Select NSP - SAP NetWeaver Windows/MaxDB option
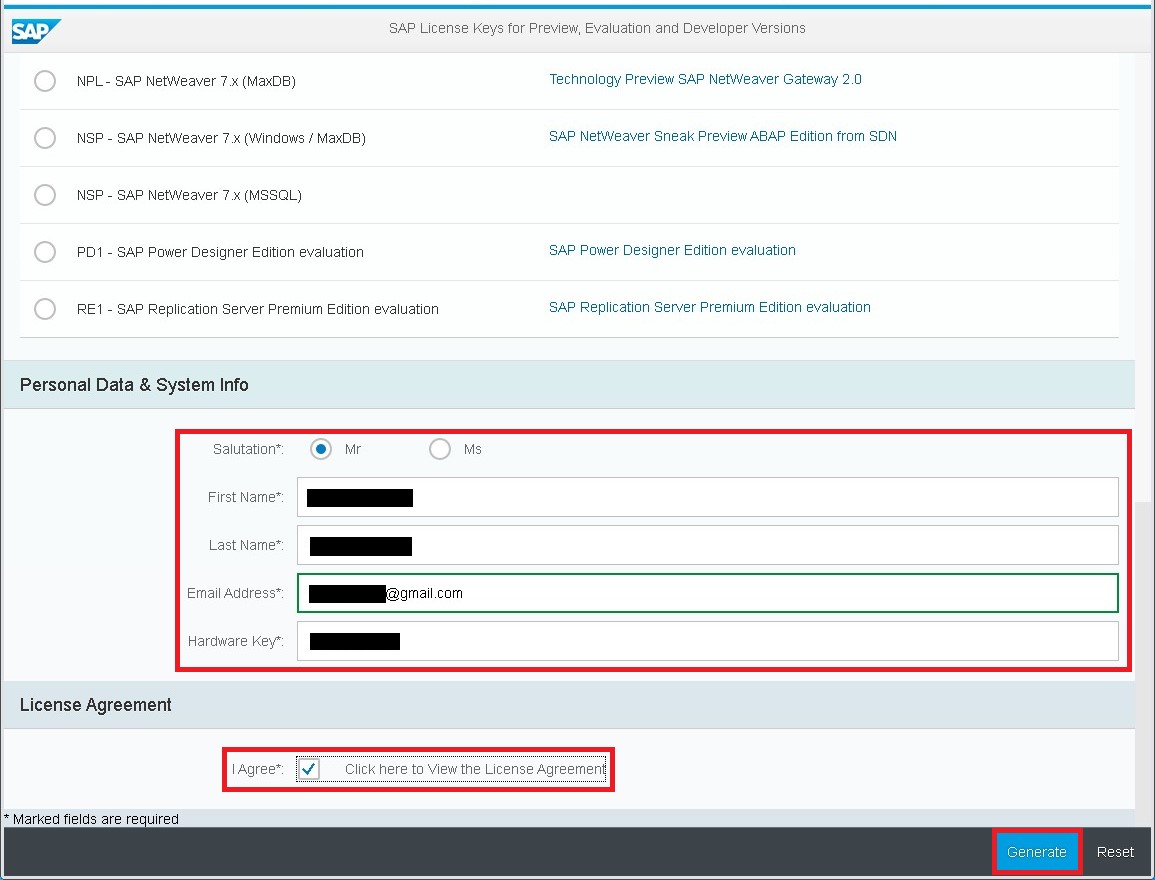Image resolution: width=1155 pixels, height=880 pixels. [x=44, y=138]
